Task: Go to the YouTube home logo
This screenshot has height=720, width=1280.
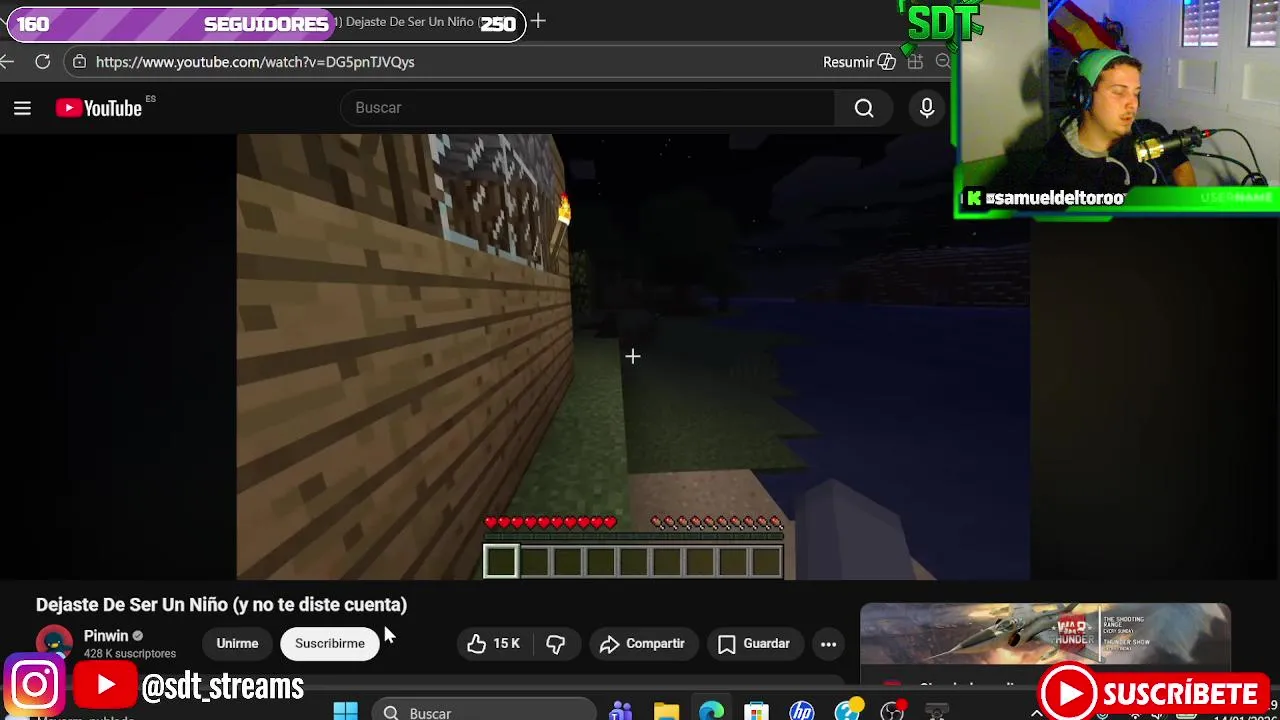Action: point(99,108)
